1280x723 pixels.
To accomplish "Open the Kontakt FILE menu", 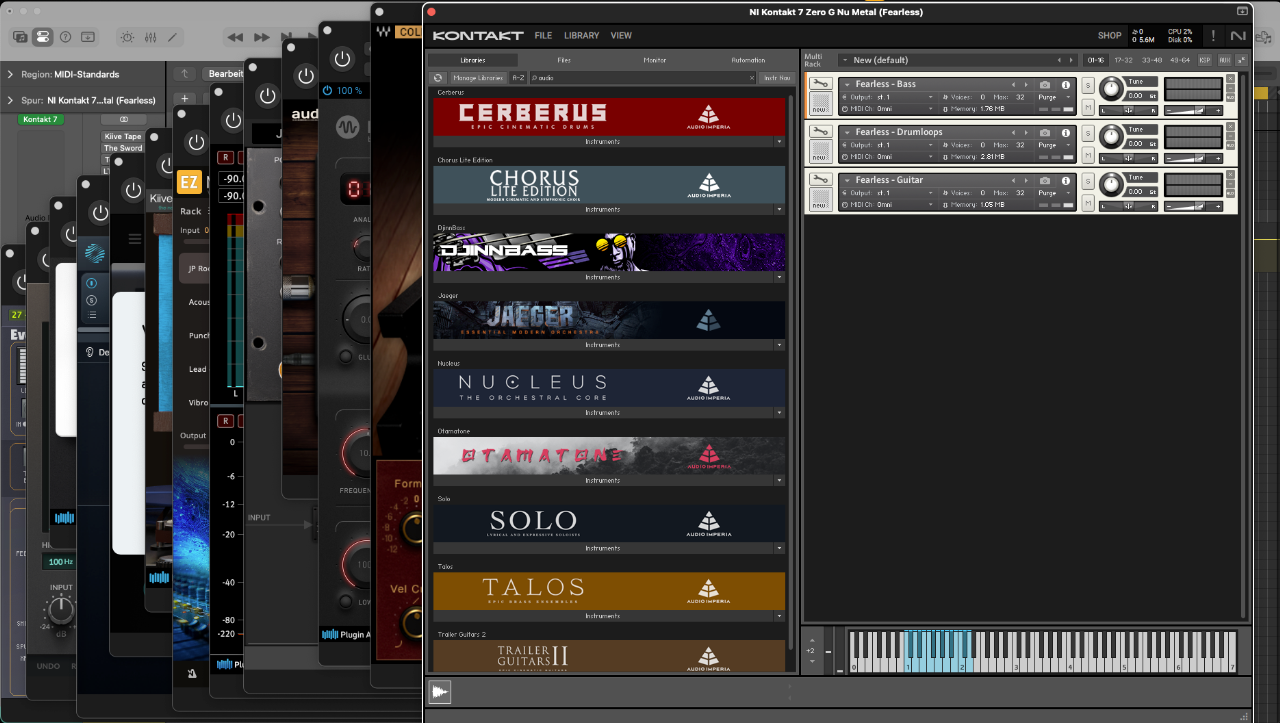I will tap(543, 36).
